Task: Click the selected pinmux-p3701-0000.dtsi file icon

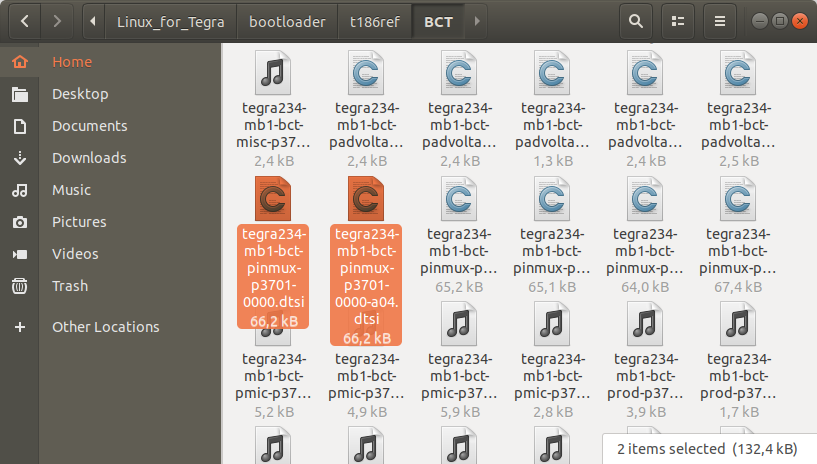Action: point(273,198)
